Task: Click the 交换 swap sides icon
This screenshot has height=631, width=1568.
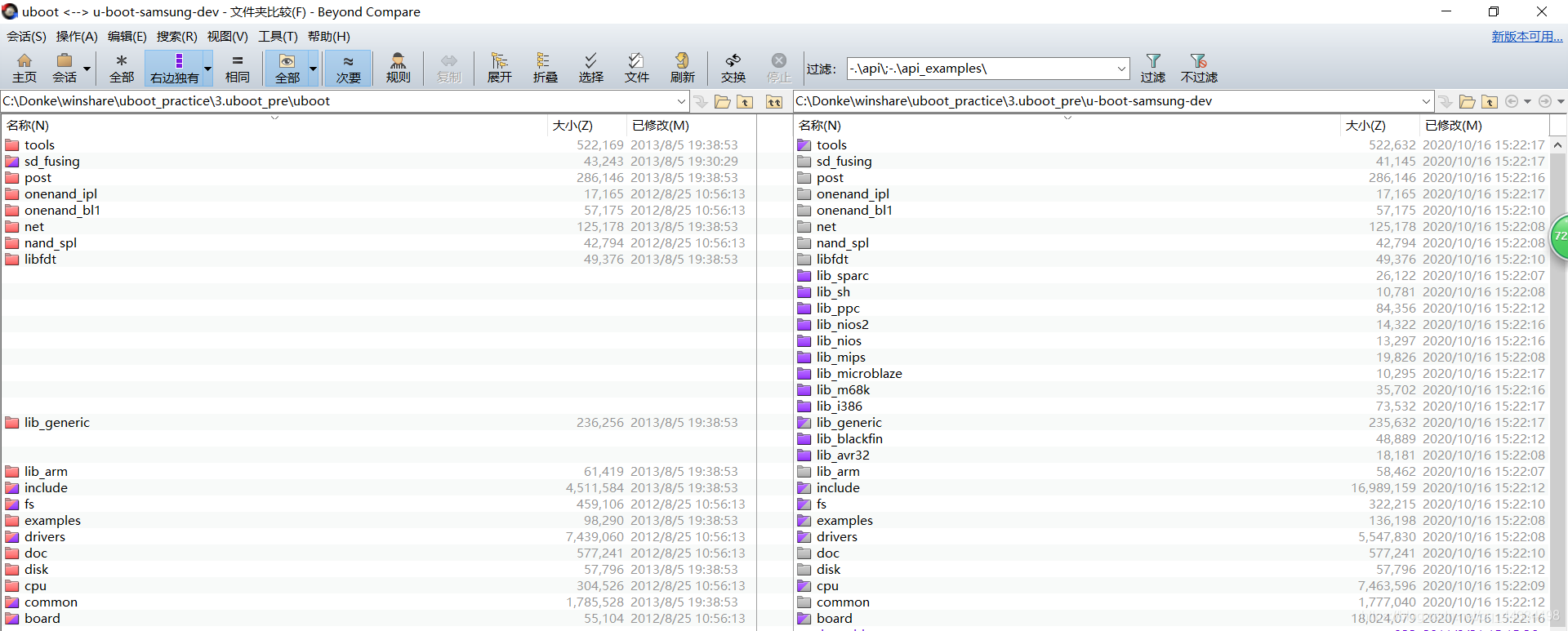Action: pos(733,68)
